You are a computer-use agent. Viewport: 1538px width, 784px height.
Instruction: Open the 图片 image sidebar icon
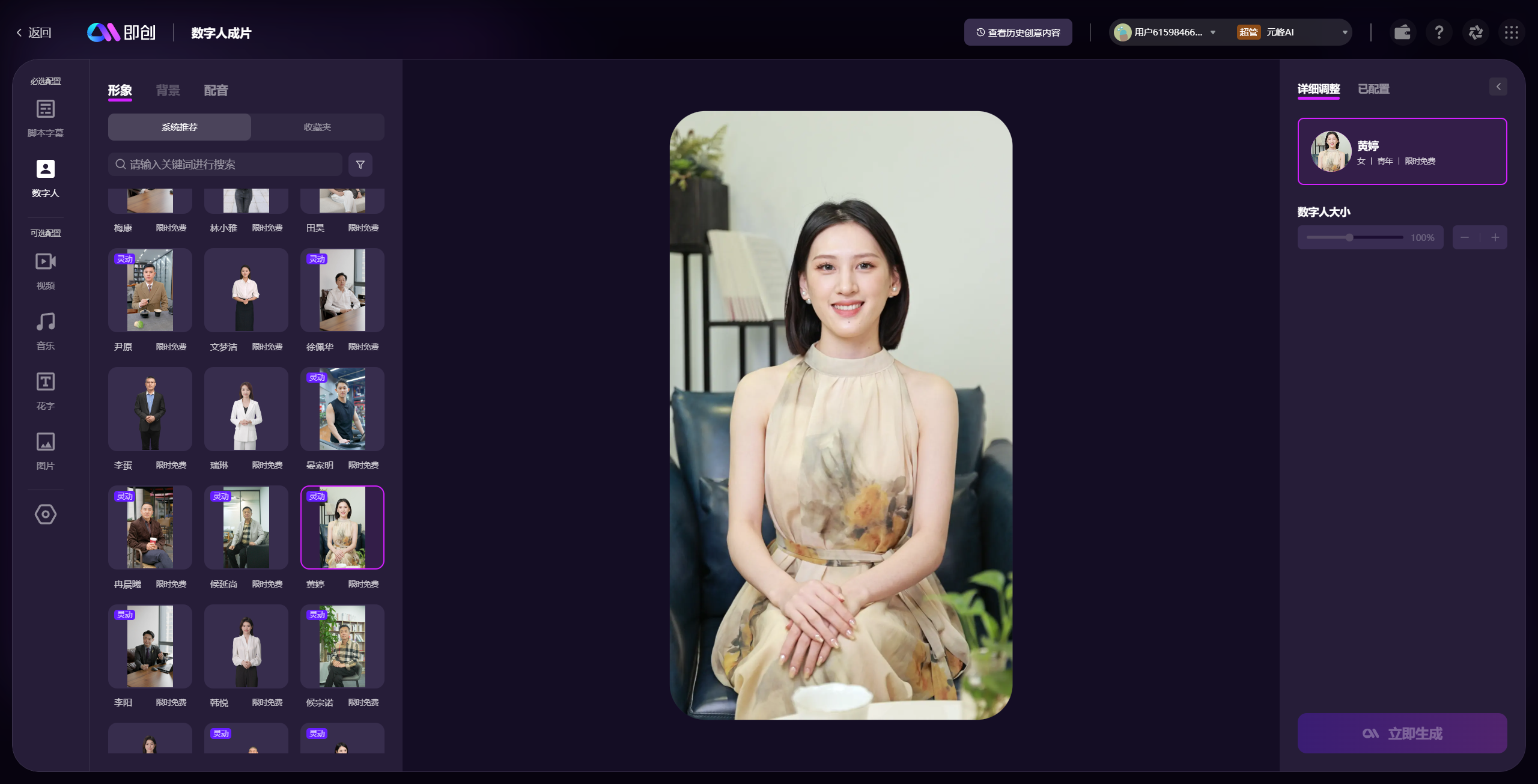click(x=46, y=442)
